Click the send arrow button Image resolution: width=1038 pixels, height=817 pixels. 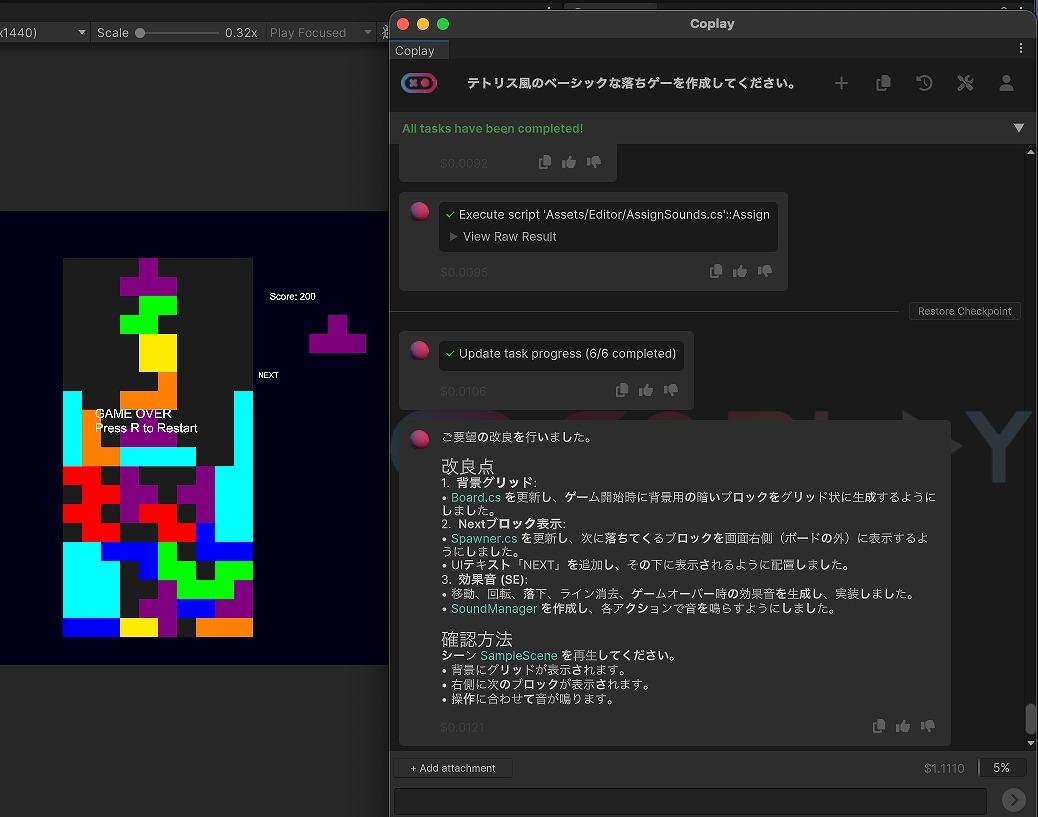[1013, 799]
